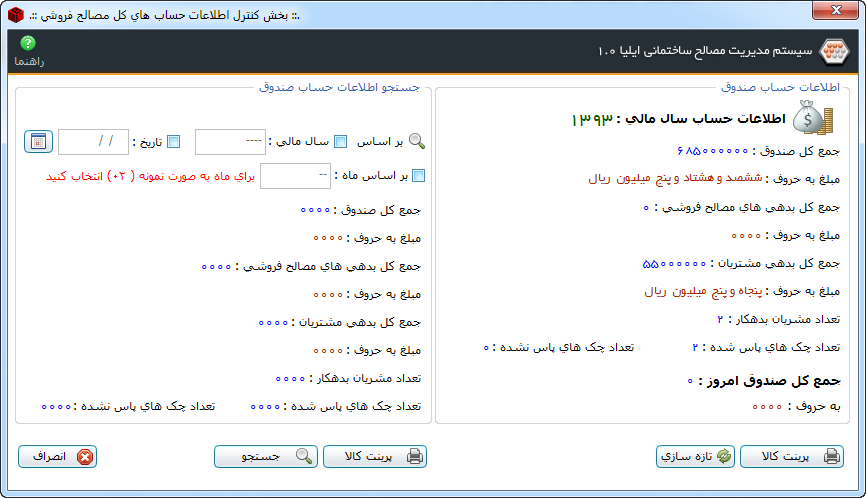Click the magnifier icon beside بر اساس

pyautogui.click(x=417, y=142)
